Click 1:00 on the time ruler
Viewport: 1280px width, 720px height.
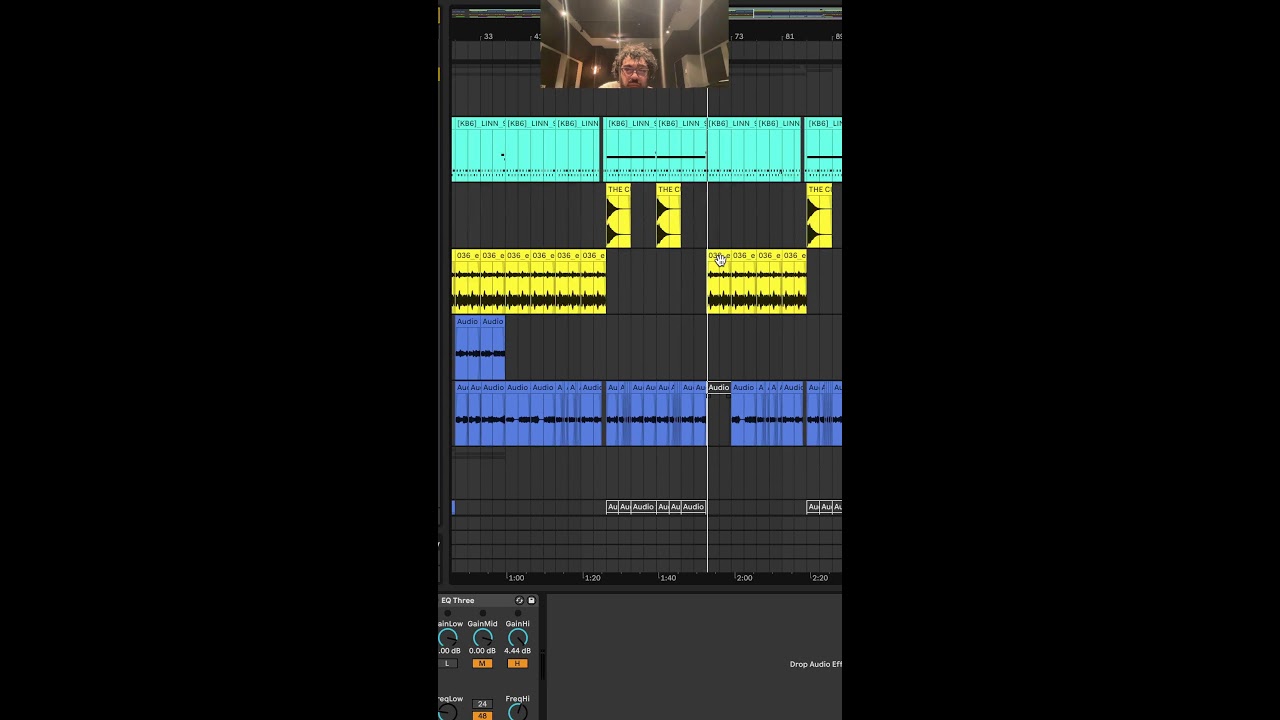pyautogui.click(x=516, y=578)
